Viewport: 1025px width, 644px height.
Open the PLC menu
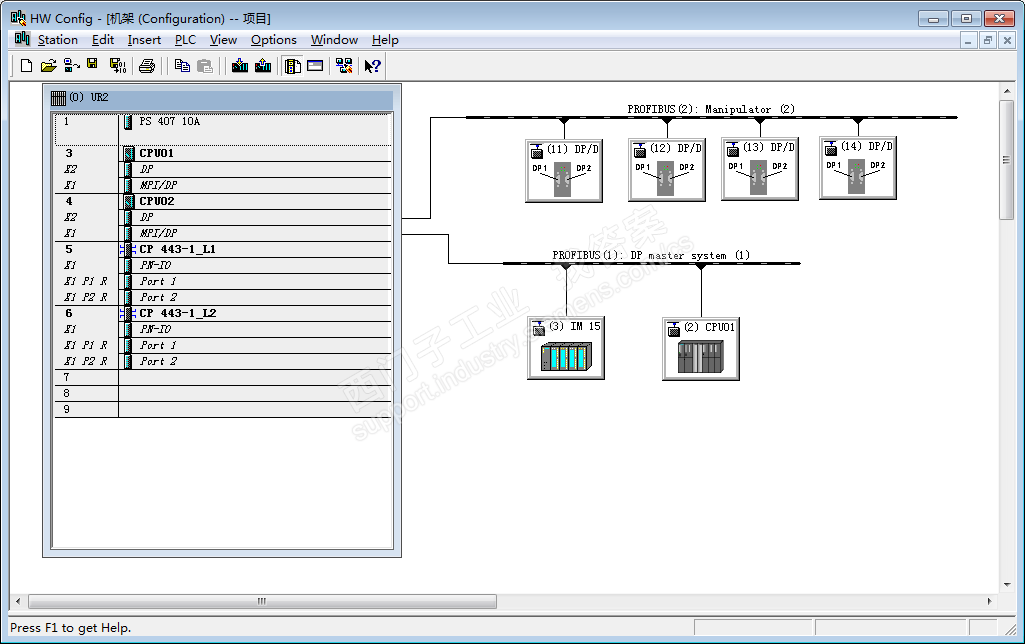[x=185, y=40]
